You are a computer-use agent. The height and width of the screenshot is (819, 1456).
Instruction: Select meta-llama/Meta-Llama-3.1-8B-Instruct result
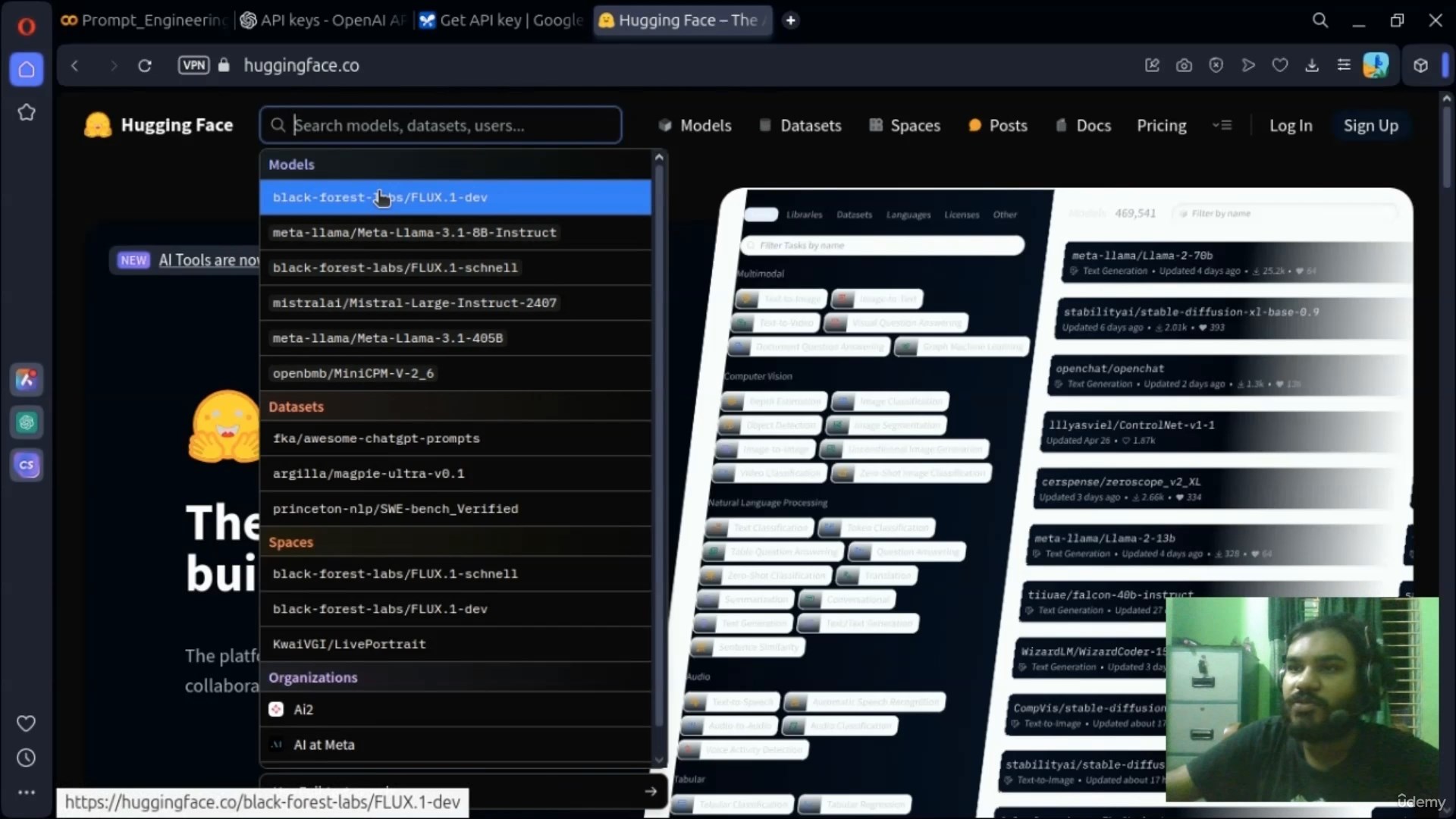455,233
